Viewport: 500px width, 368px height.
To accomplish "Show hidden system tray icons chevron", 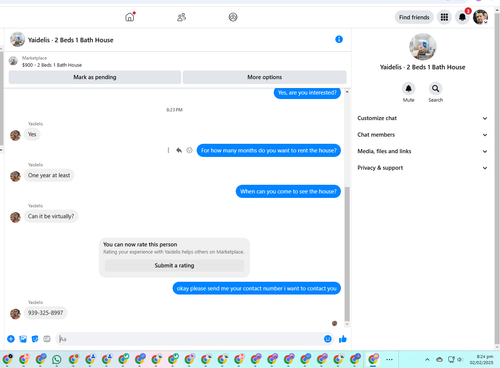I will (427, 359).
